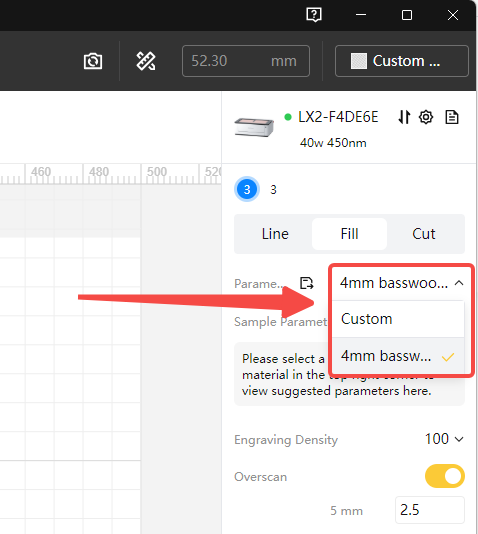Switch to the Line processing tab
The height and width of the screenshot is (534, 478).
coord(275,234)
